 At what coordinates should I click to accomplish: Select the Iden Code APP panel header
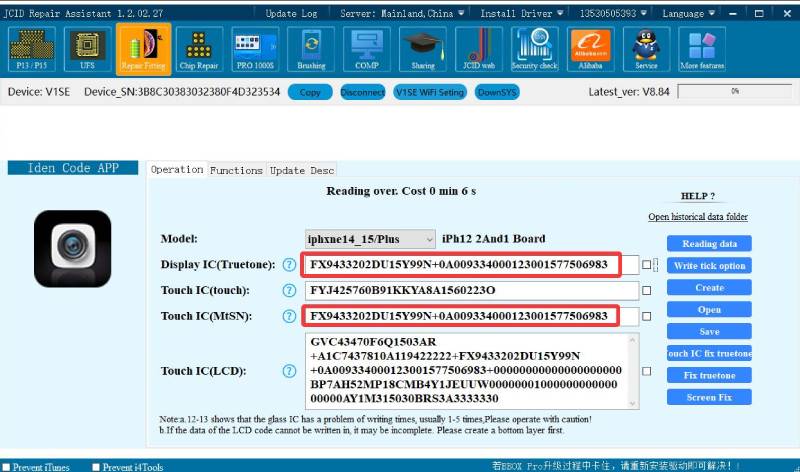click(73, 168)
